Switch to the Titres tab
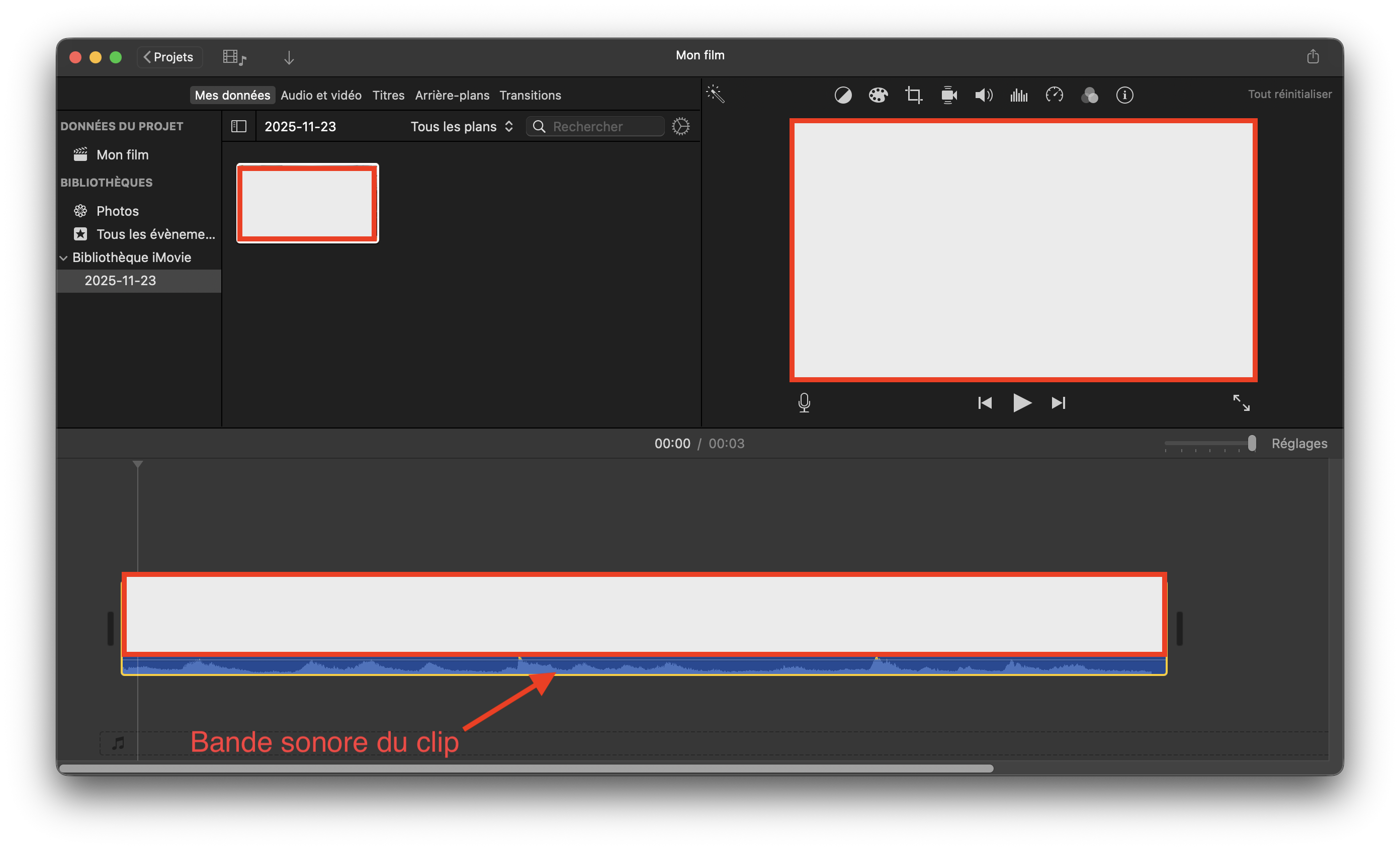Screen dimensions: 1400x850 [388, 95]
